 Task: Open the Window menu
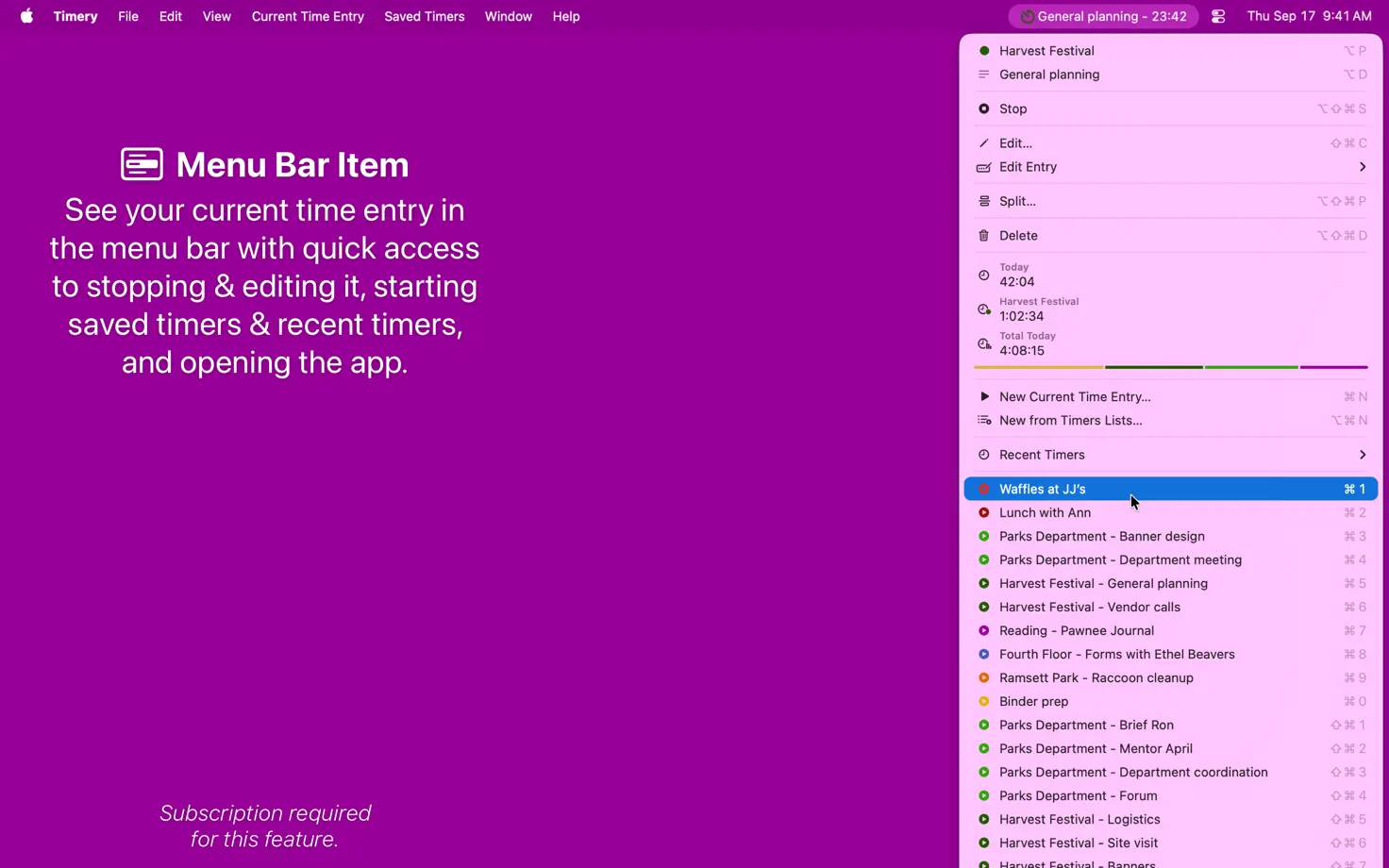click(x=509, y=16)
